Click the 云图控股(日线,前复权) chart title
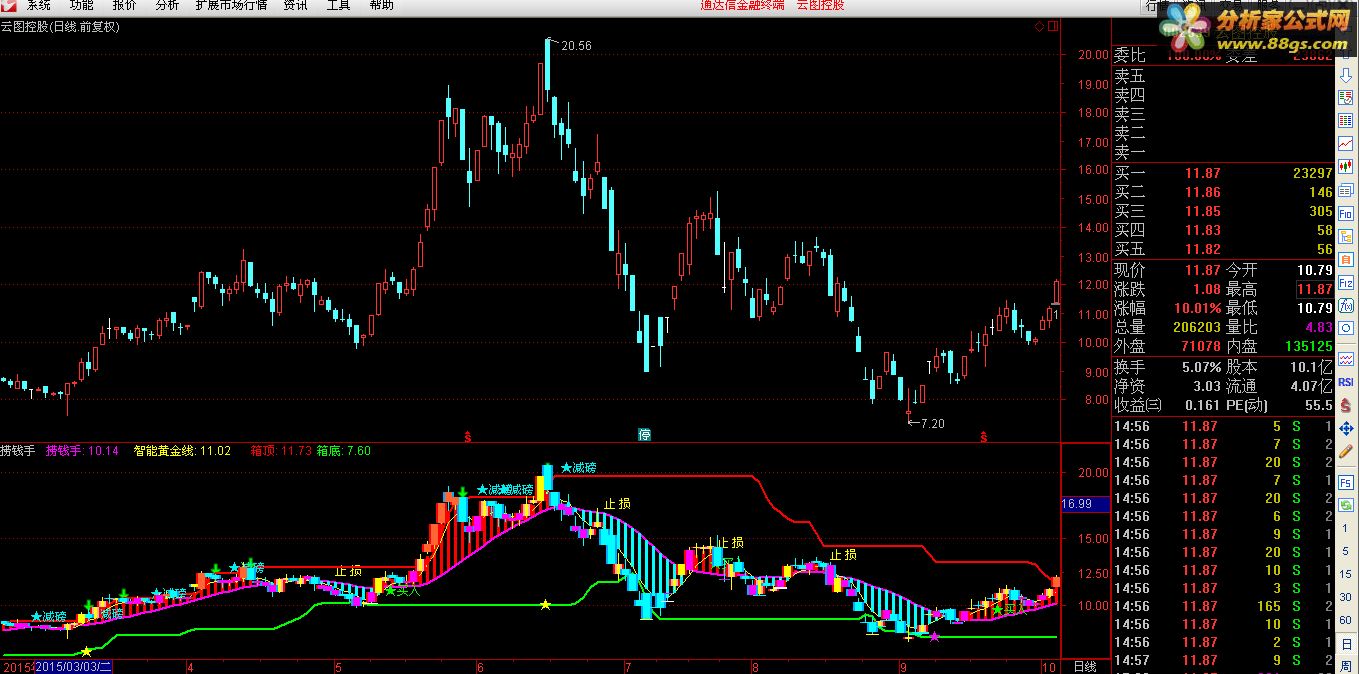This screenshot has height=674, width=1359. click(x=61, y=27)
